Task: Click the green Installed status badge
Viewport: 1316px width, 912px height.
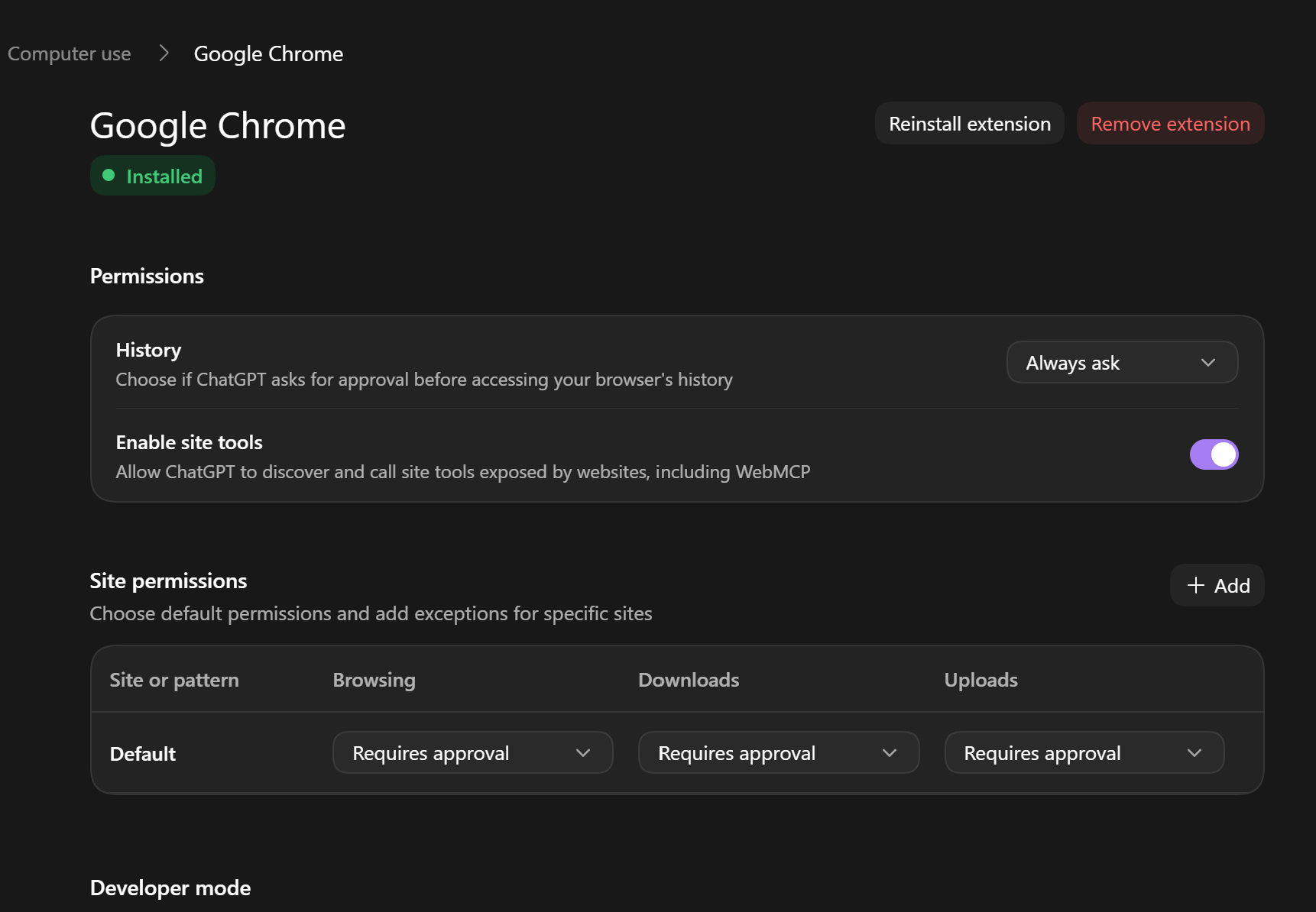Action: pyautogui.click(x=153, y=176)
